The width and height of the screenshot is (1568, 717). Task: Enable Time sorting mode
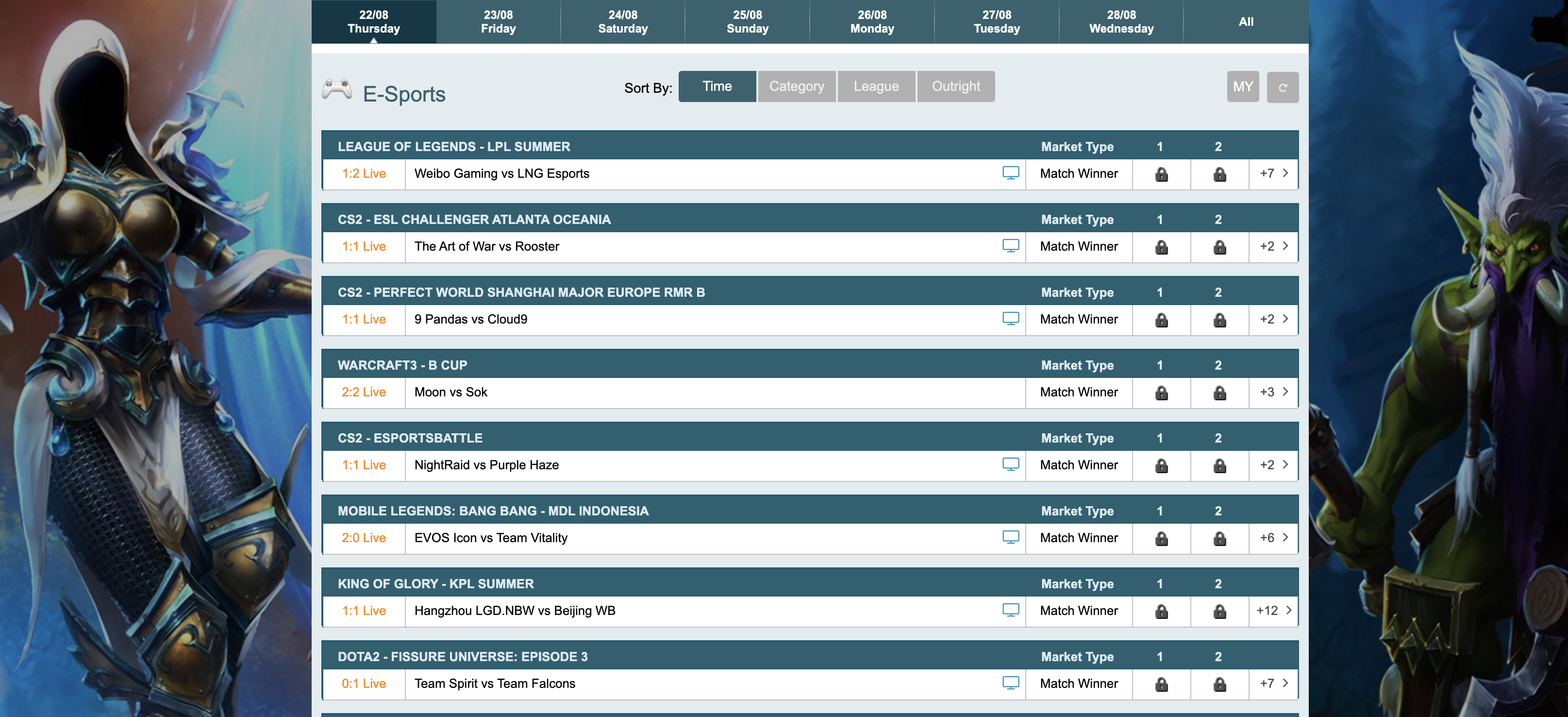[717, 86]
